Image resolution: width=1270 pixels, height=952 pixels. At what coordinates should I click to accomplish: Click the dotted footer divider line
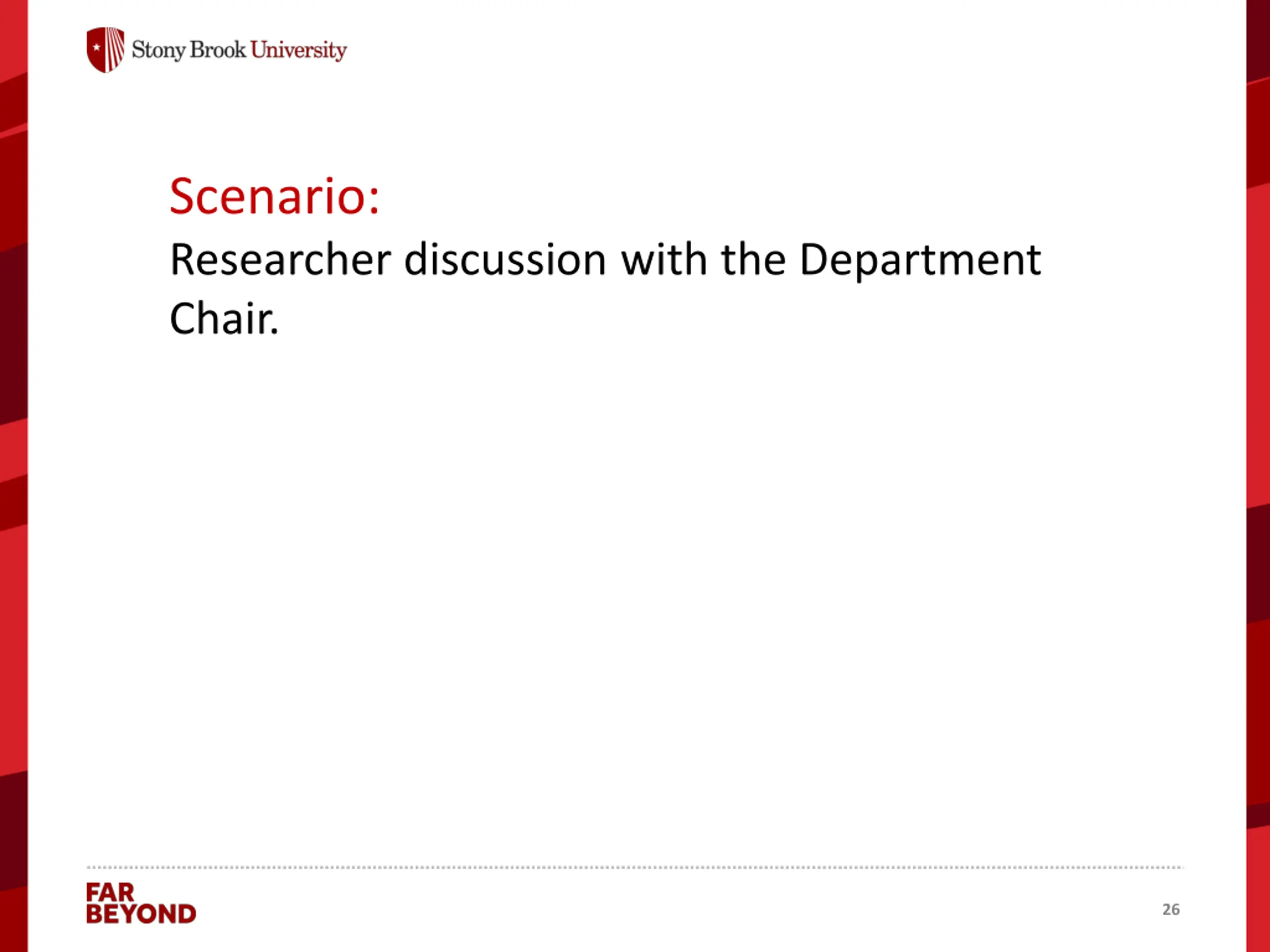(x=635, y=867)
